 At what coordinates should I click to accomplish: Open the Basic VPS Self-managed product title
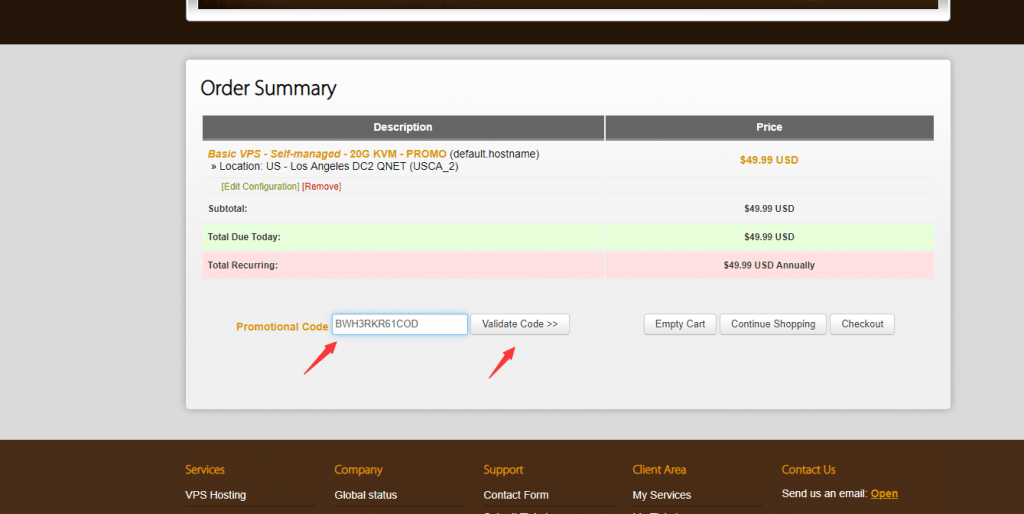(327, 154)
